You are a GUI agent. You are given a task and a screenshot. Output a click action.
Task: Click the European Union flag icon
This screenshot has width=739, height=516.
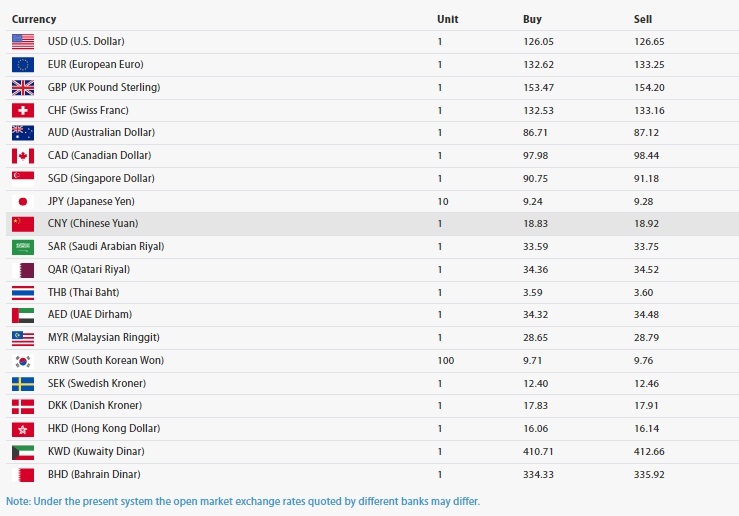tap(23, 65)
